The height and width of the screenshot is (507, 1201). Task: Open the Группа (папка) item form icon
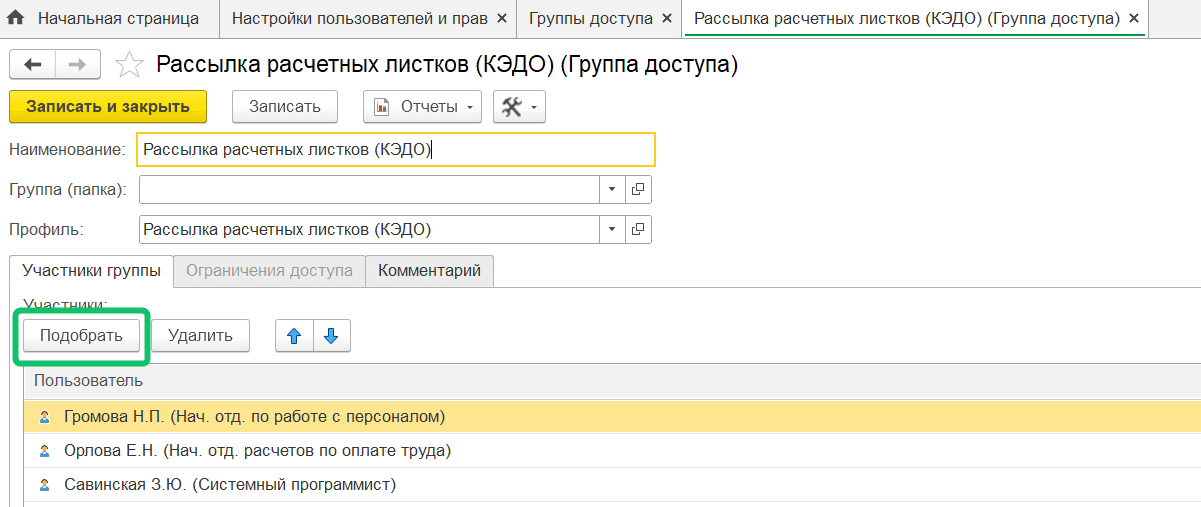[x=638, y=189]
